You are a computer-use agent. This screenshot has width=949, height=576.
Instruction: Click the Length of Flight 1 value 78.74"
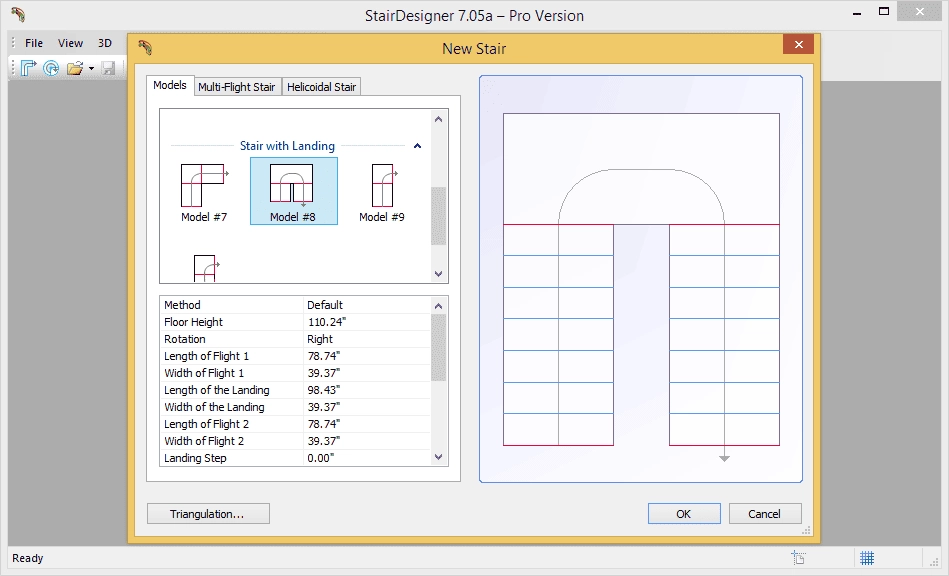(x=324, y=356)
